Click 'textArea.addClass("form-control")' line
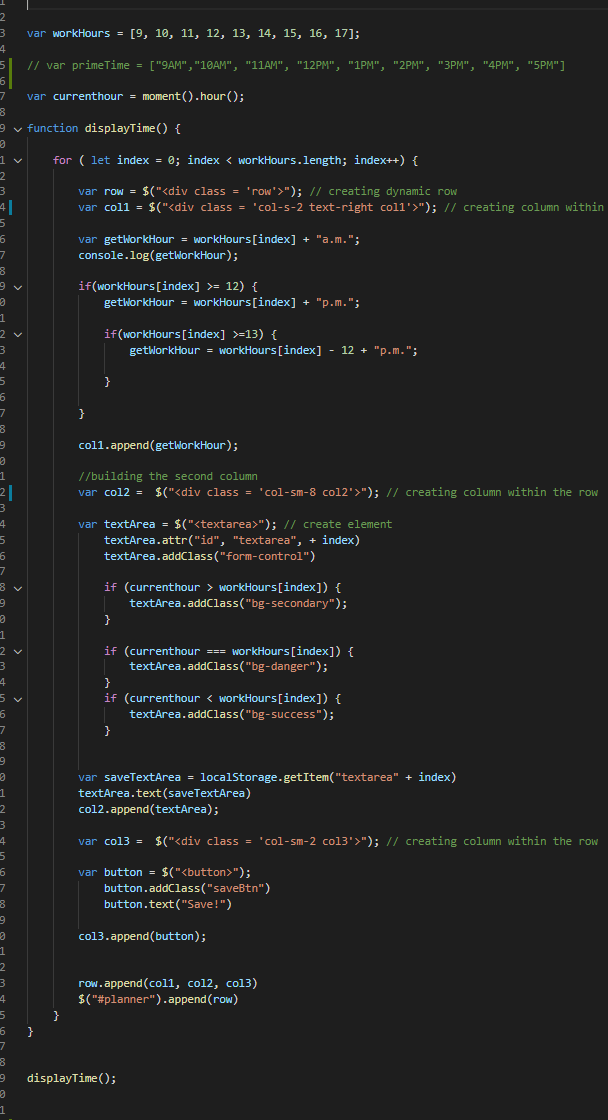This screenshot has width=608, height=1120. click(209, 556)
